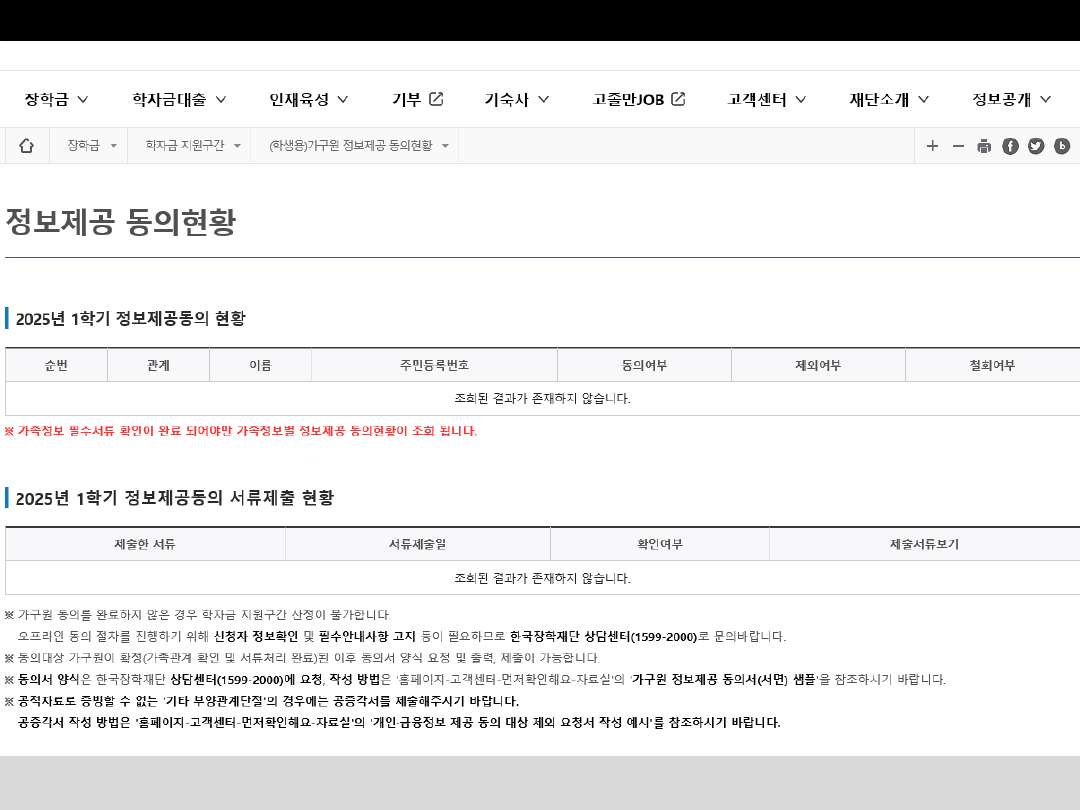Expand the 인재육성 main menu
This screenshot has height=810, width=1080.
(x=309, y=99)
